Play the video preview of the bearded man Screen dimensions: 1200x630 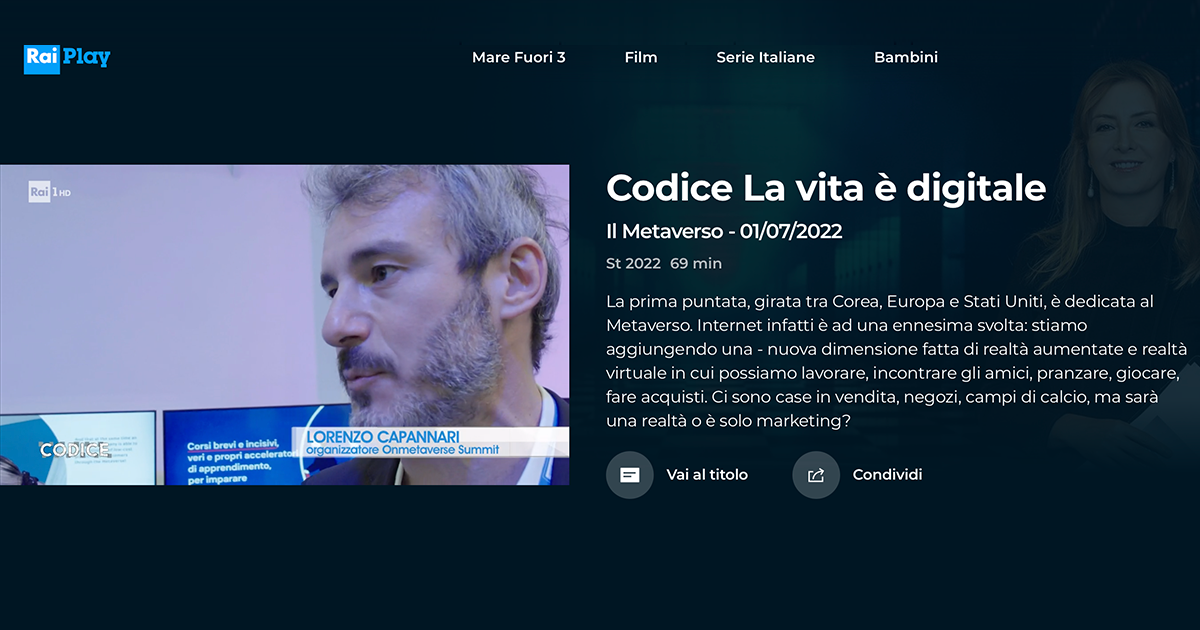pyautogui.click(x=285, y=325)
